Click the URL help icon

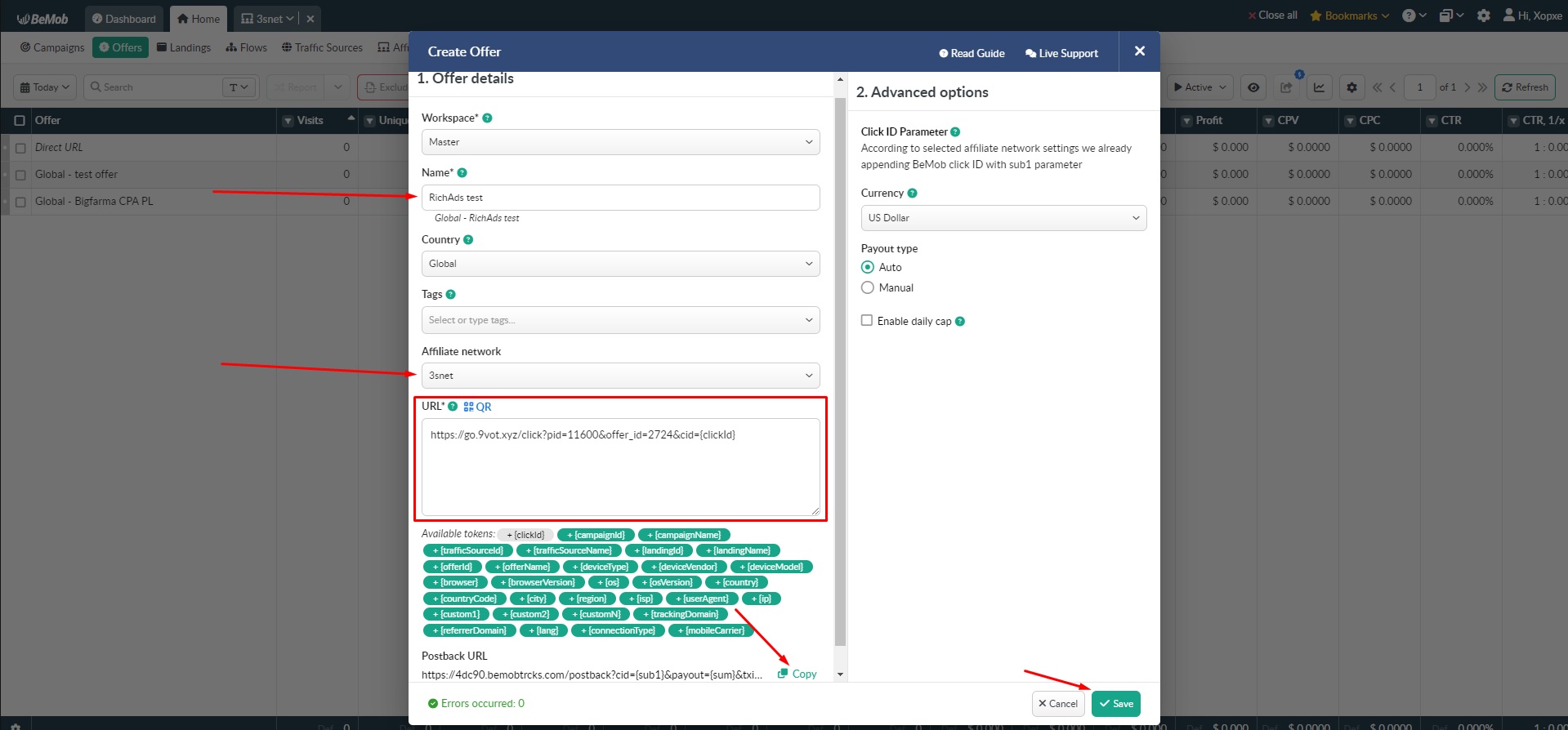point(453,406)
